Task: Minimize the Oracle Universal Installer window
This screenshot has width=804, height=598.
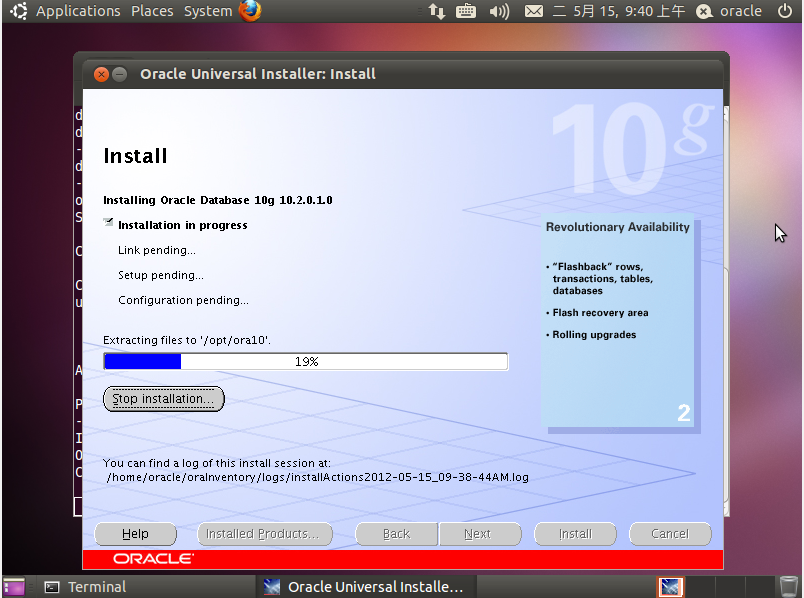Action: pyautogui.click(x=119, y=74)
